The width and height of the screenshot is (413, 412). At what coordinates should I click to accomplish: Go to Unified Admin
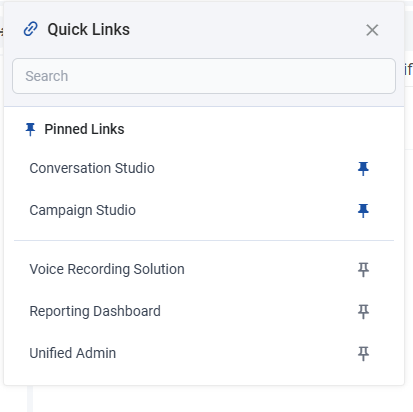(73, 353)
